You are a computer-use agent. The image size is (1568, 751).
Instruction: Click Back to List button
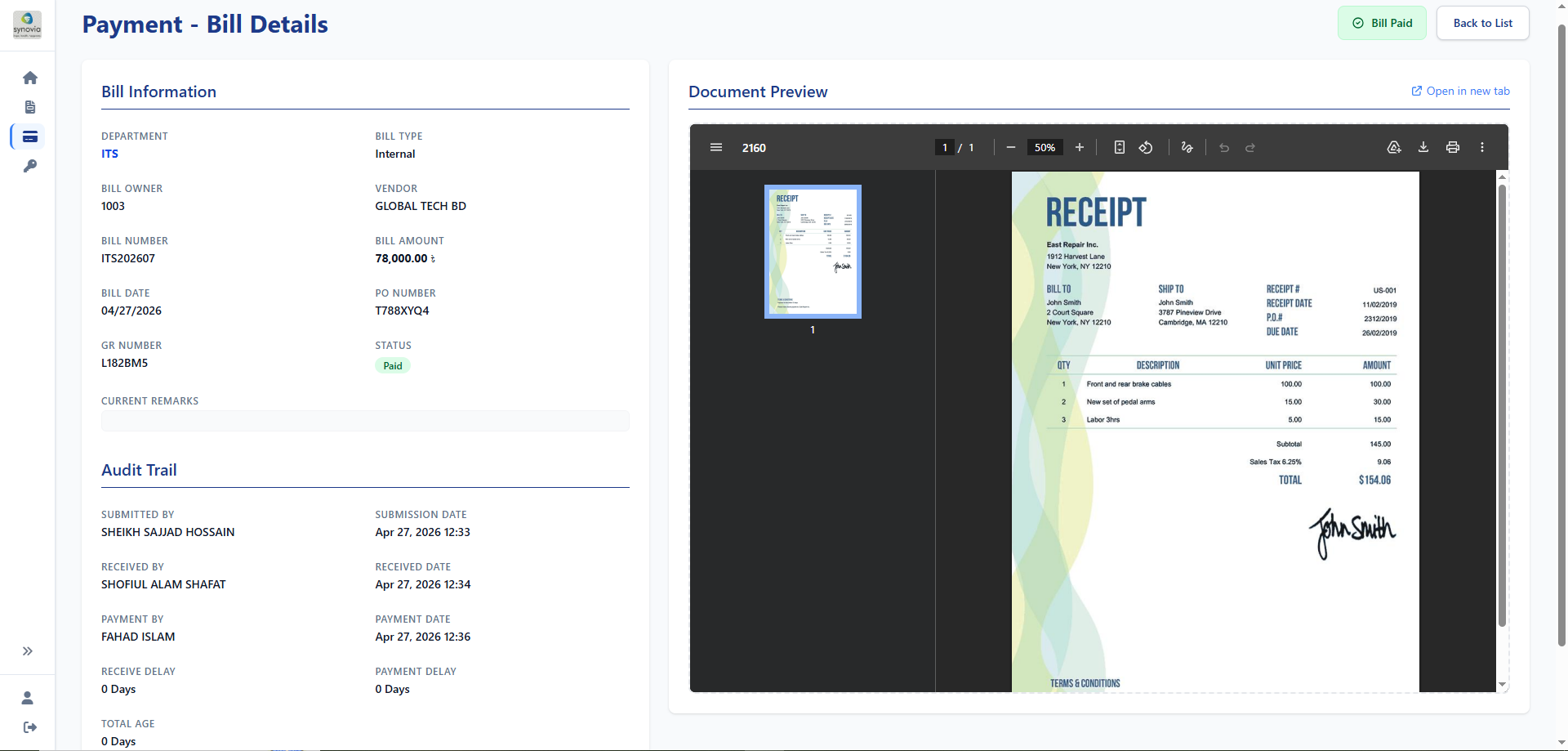coord(1482,23)
